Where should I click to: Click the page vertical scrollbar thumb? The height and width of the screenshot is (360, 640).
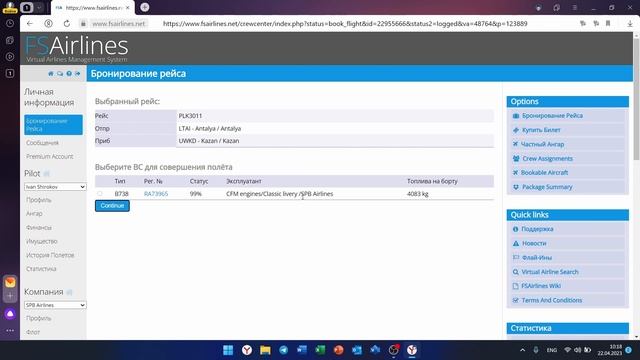pos(636,100)
